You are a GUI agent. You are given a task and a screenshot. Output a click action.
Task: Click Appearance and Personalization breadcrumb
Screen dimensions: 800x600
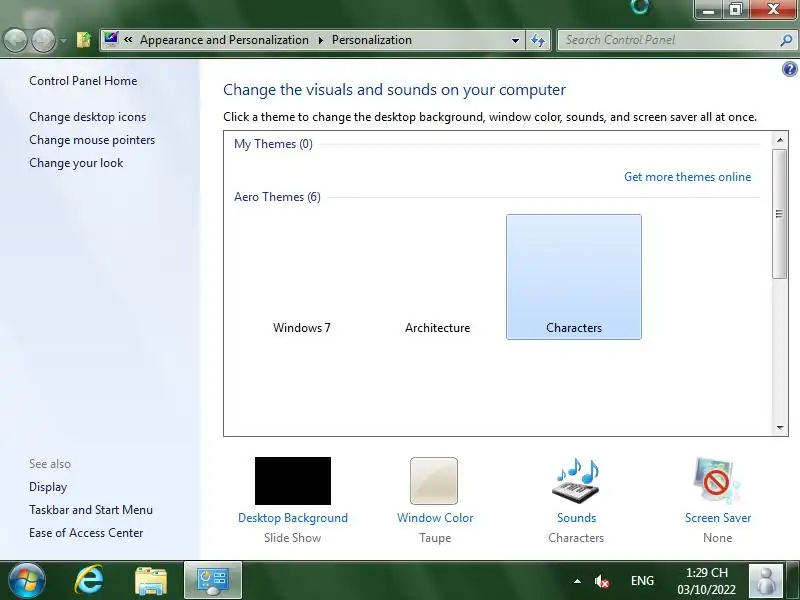[224, 40]
